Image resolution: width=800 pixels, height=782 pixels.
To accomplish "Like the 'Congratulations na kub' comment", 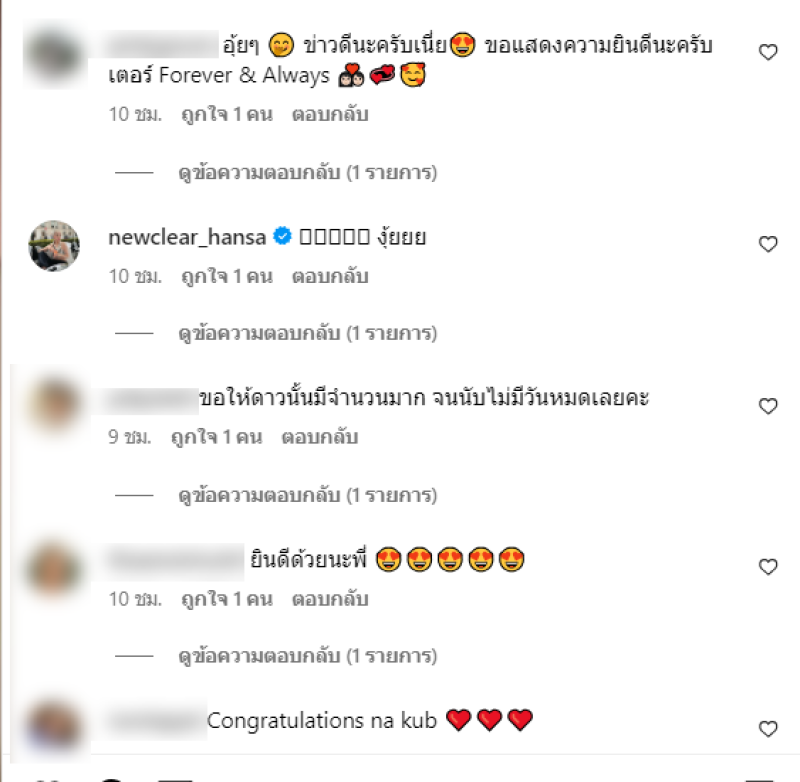I will (x=768, y=728).
